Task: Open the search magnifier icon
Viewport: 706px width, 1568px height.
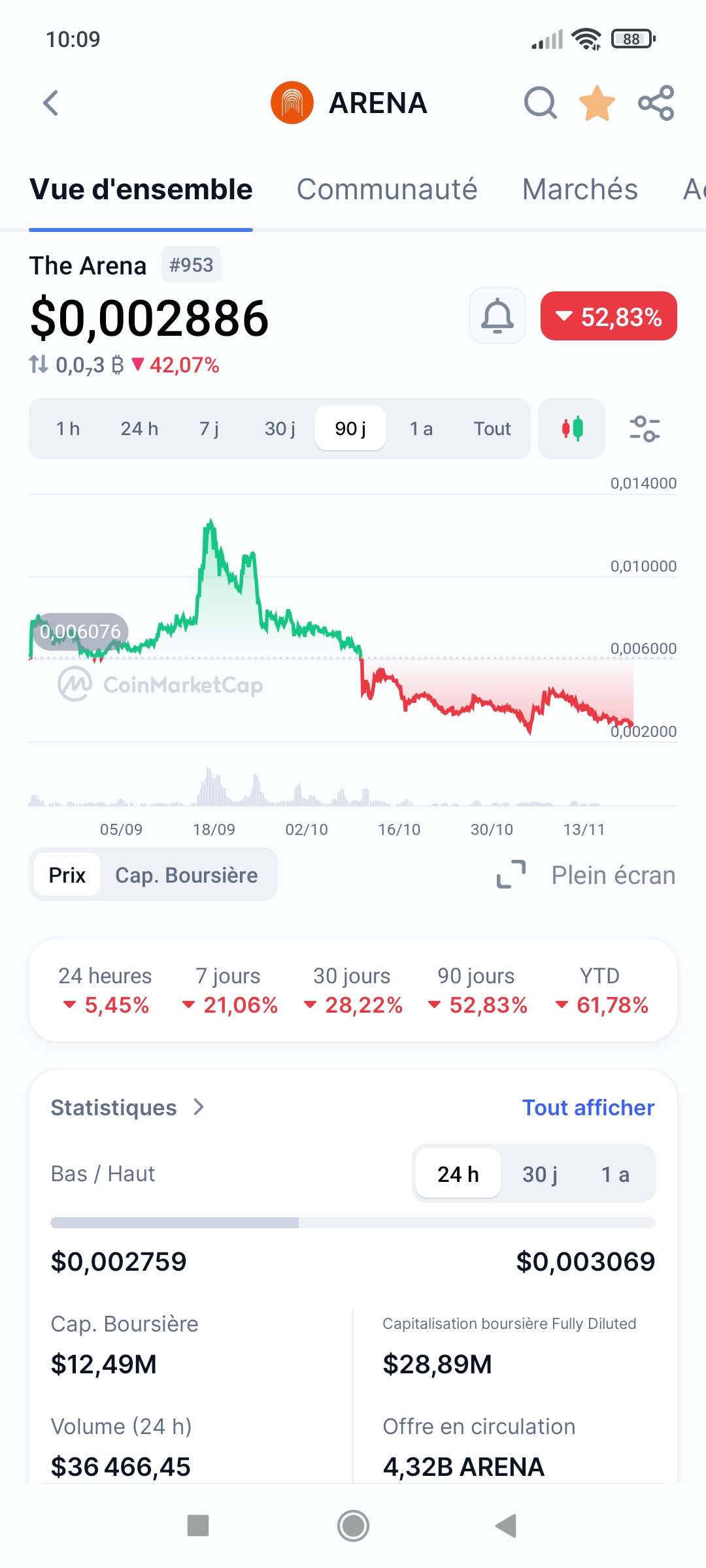Action: tap(540, 103)
